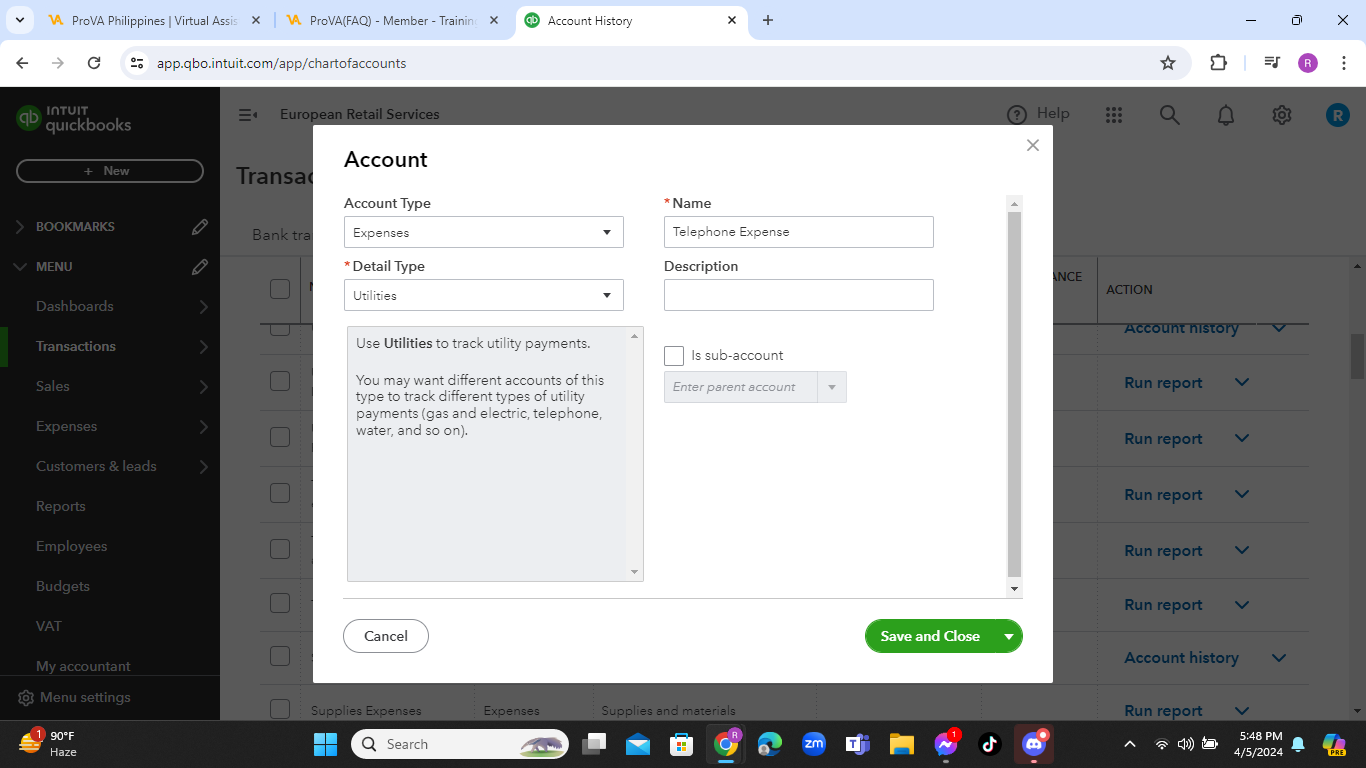Viewport: 1366px width, 768px height.
Task: Open Budgets in the sidebar
Action: point(63,586)
